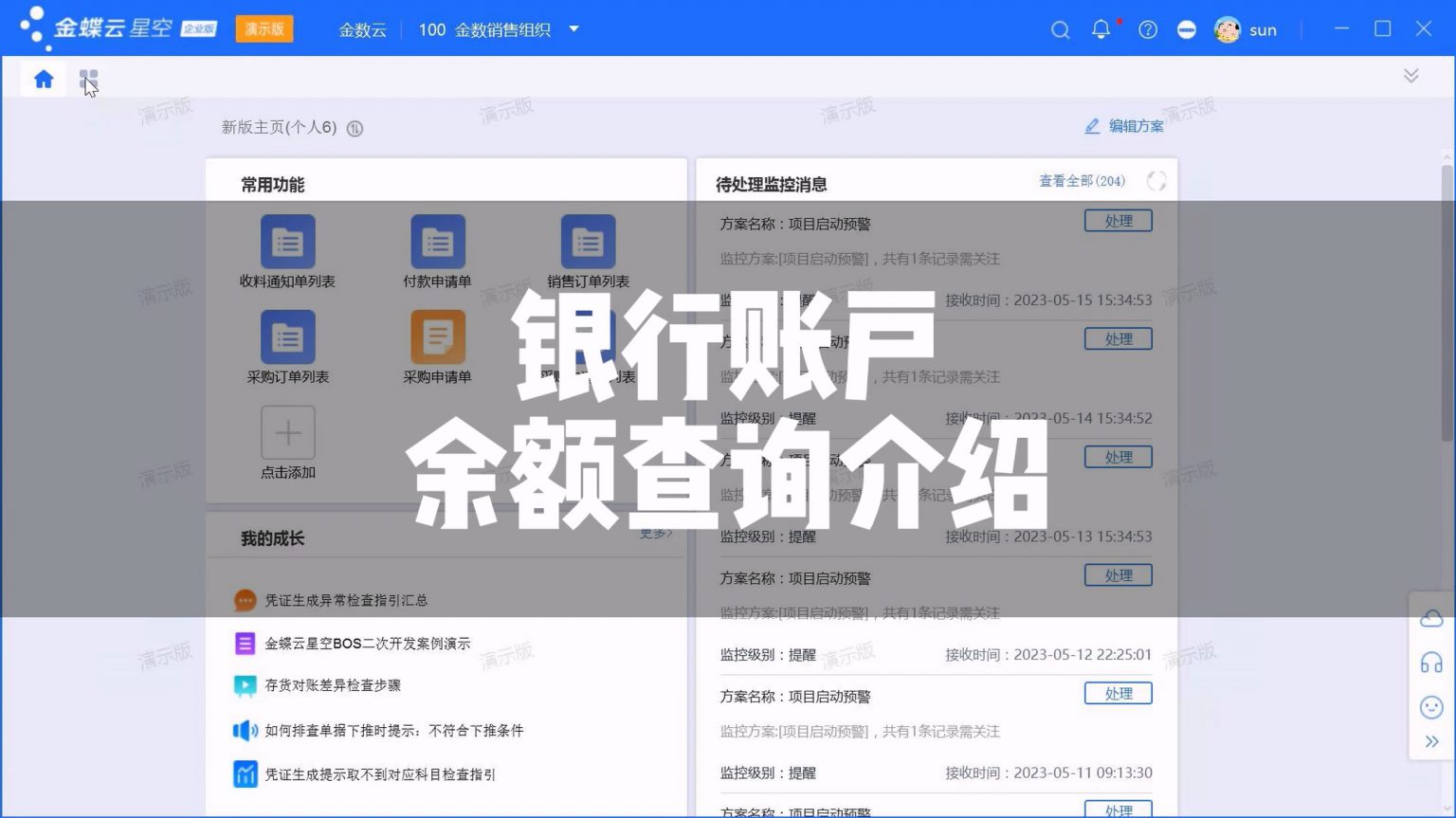Click 查看全部(204) link
This screenshot has width=1456, height=818.
click(1082, 181)
